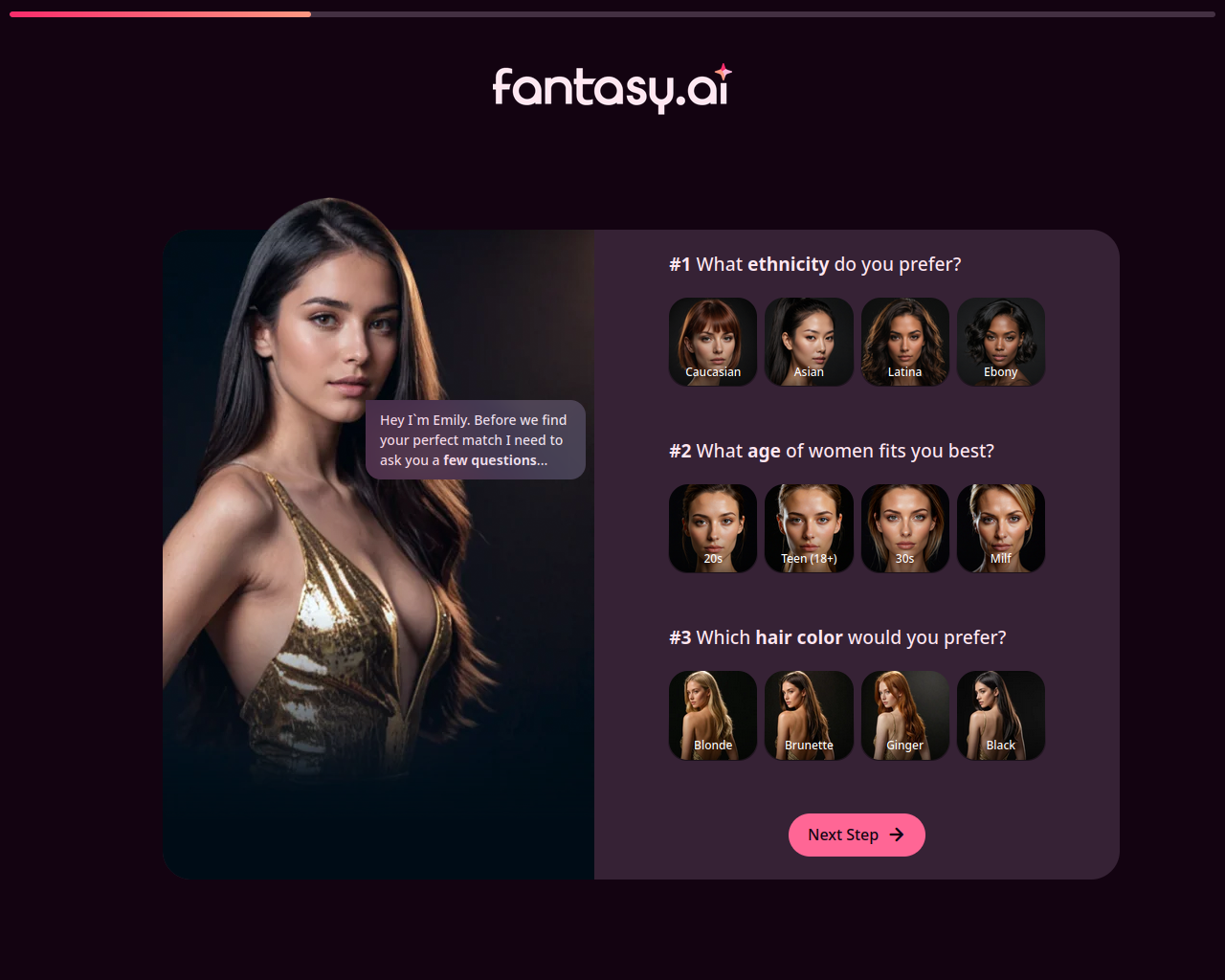This screenshot has height=980, width=1225.
Task: Click the arrow icon in Next Step
Action: [x=897, y=835]
